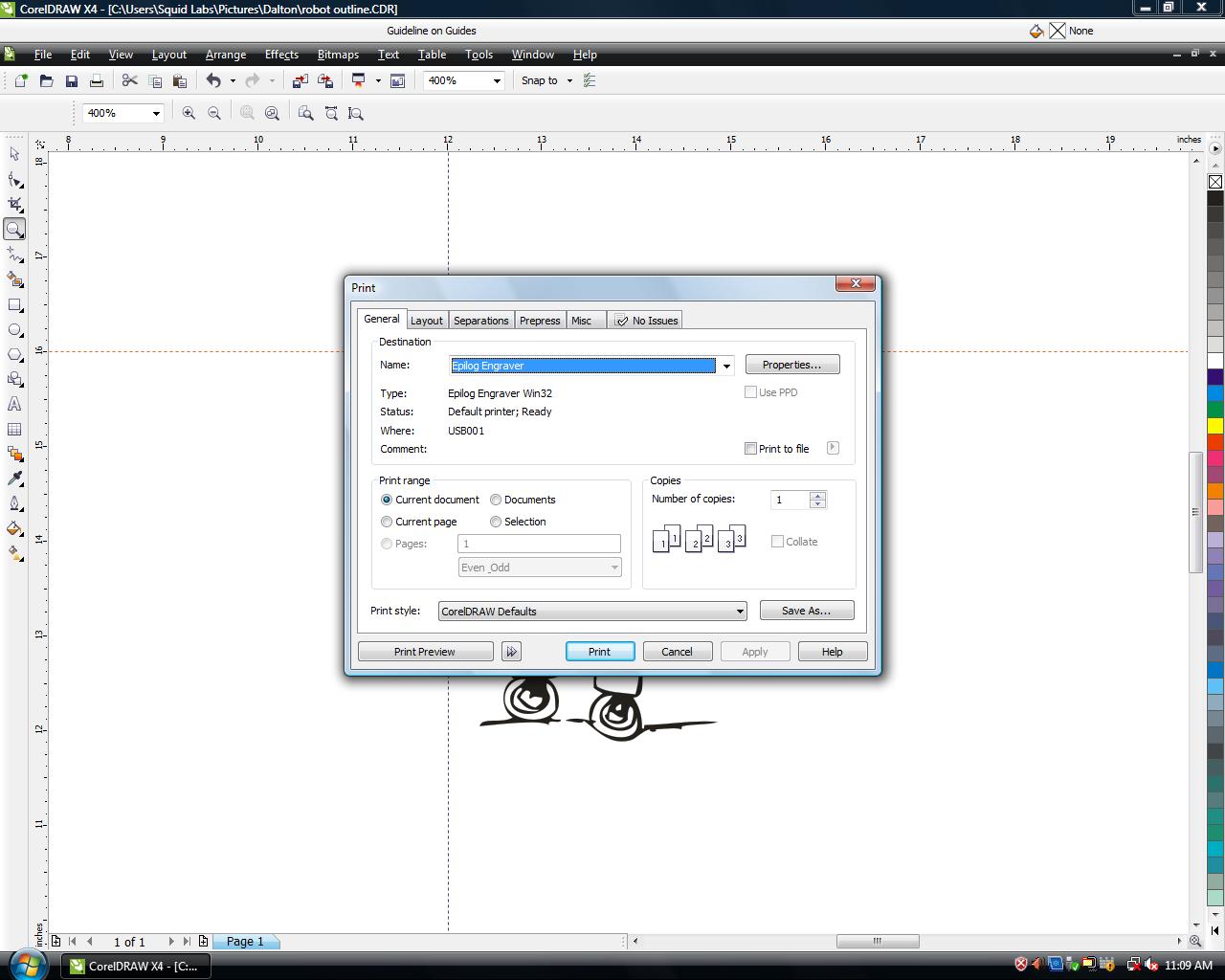This screenshot has width=1225, height=980.
Task: Click the Print icon in the standard toolbar
Action: click(96, 81)
